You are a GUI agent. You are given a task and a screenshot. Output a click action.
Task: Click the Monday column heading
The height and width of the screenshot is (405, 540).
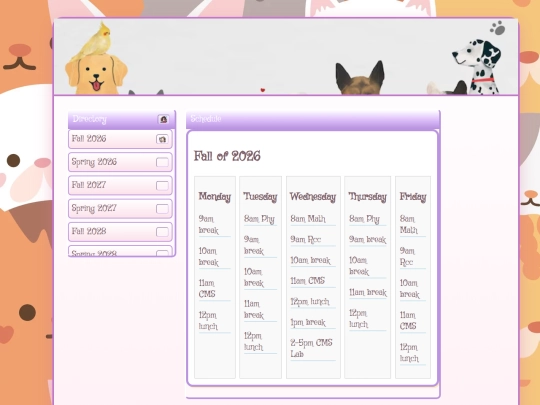[215, 197]
